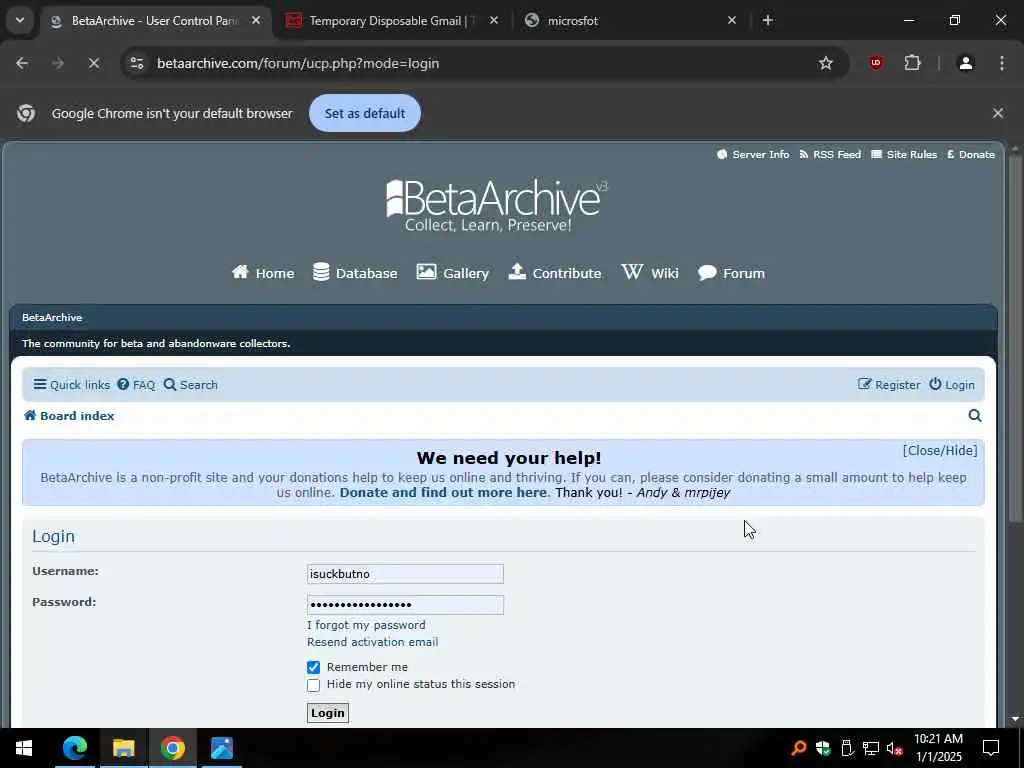Bookmark this page with star icon
1024x768 pixels.
(x=825, y=63)
